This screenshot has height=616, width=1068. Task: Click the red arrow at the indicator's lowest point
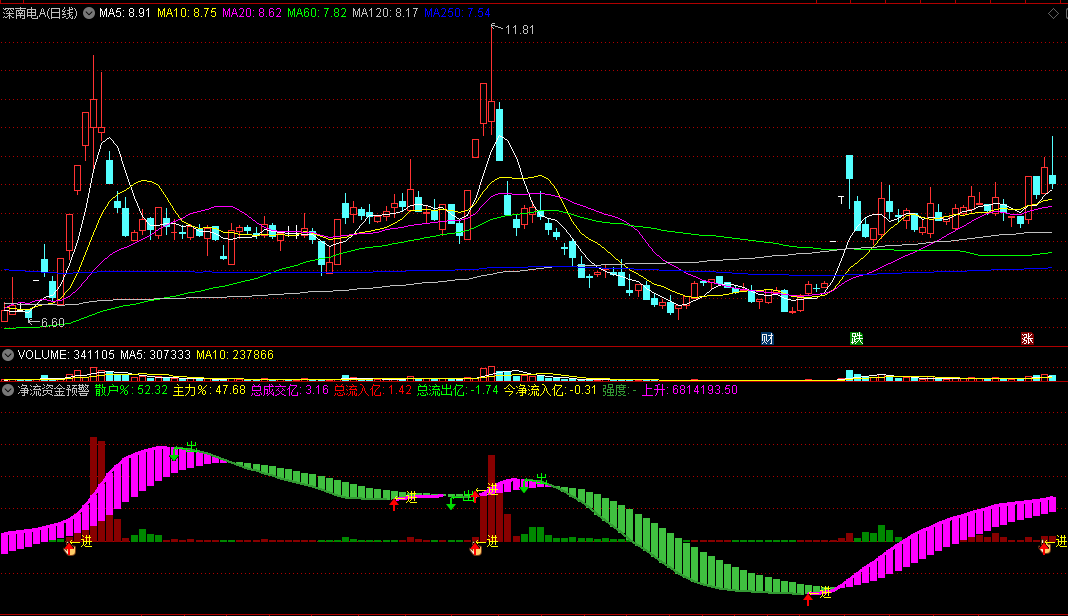(x=808, y=599)
